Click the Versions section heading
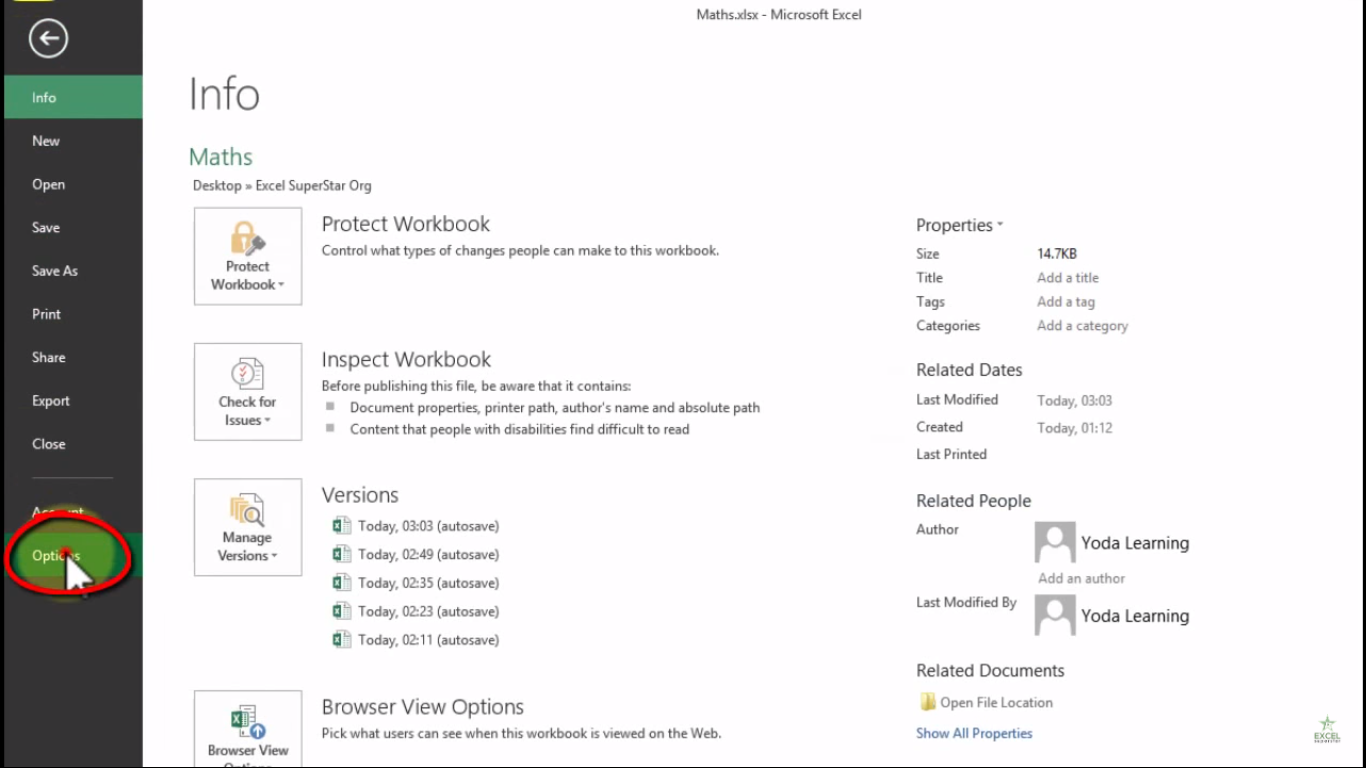 (360, 495)
